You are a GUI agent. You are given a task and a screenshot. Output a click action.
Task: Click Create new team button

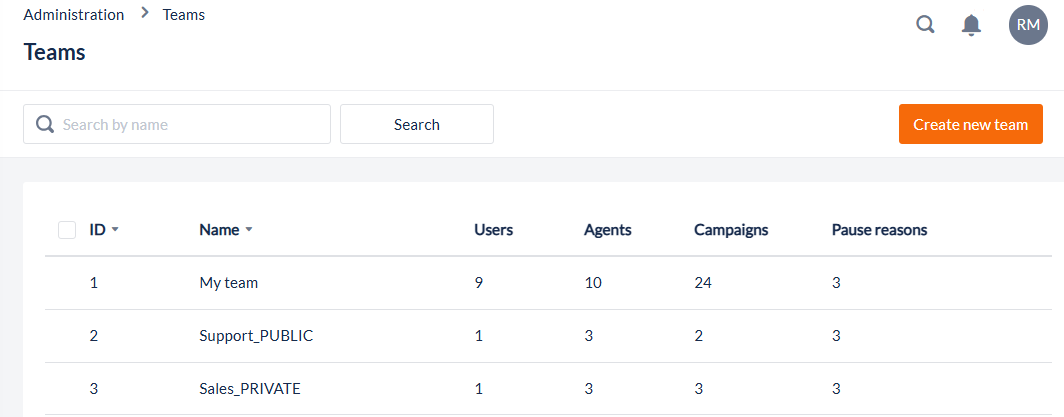970,124
